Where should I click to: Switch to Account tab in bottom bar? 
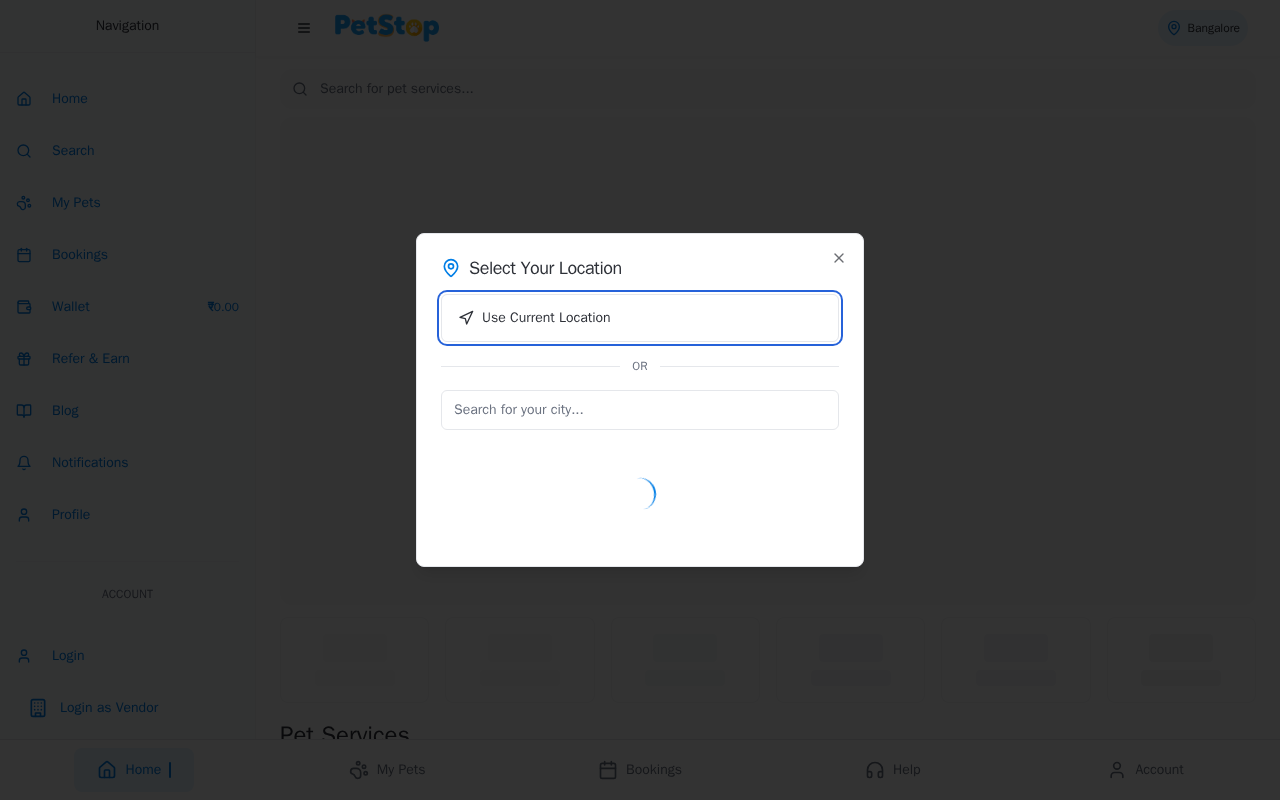(x=1146, y=770)
